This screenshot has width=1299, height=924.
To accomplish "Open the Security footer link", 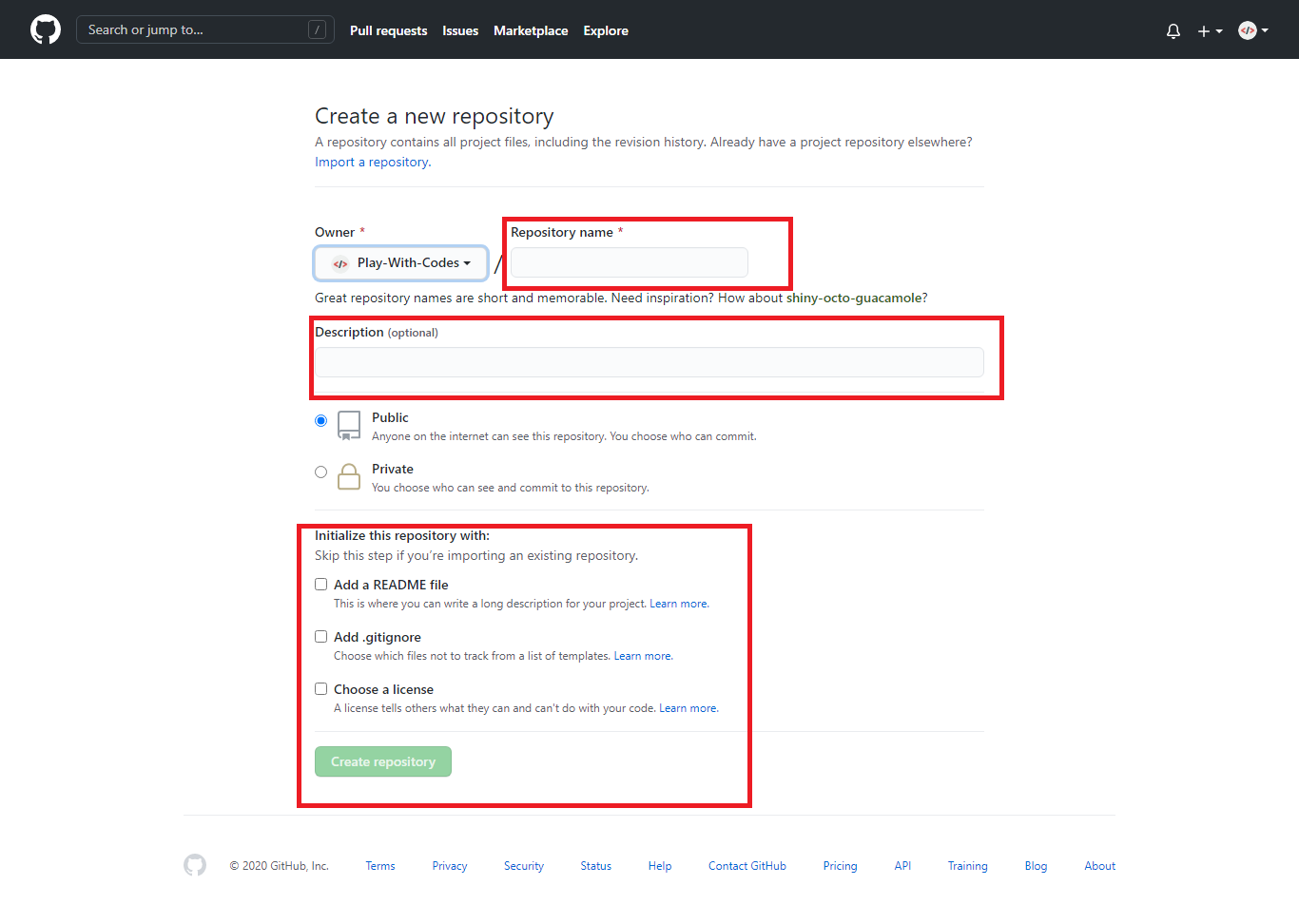I will click(524, 866).
